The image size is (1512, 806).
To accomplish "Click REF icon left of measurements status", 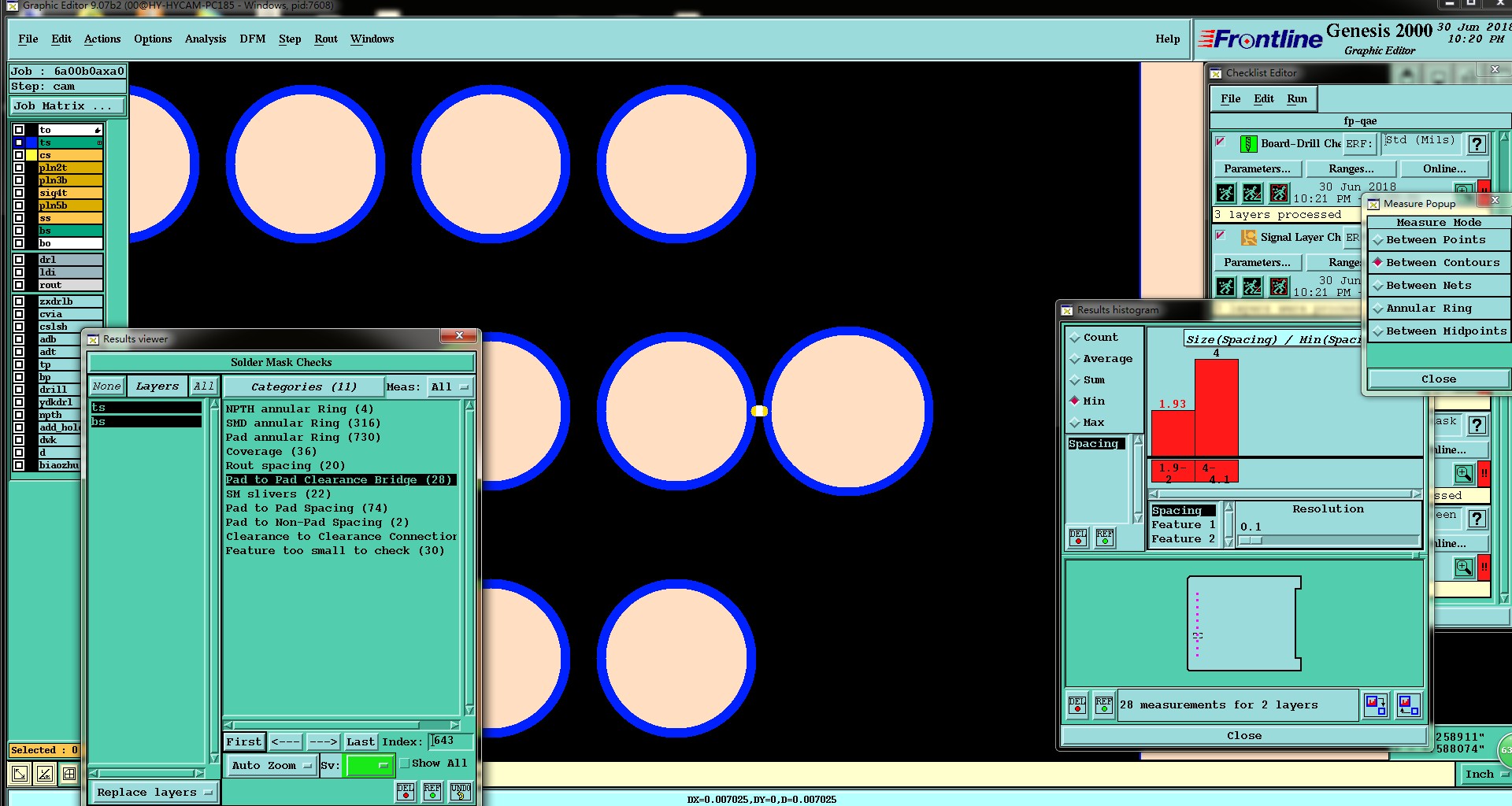I will [1104, 704].
